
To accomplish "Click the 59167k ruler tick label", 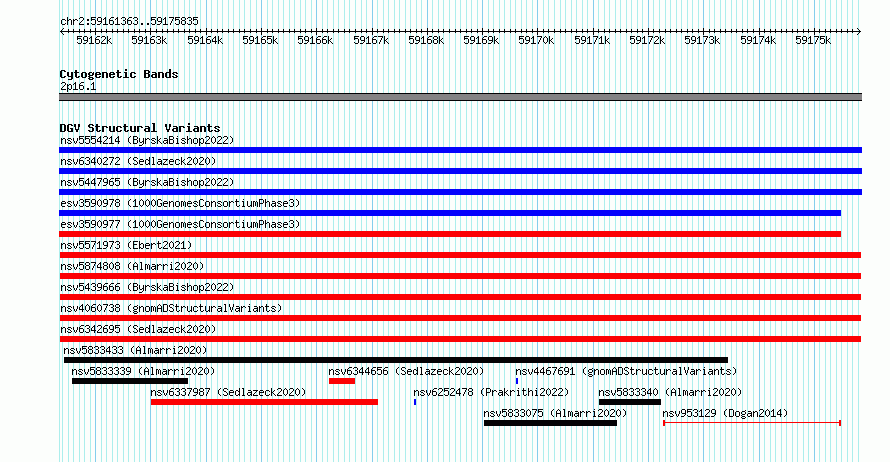I will (x=371, y=40).
